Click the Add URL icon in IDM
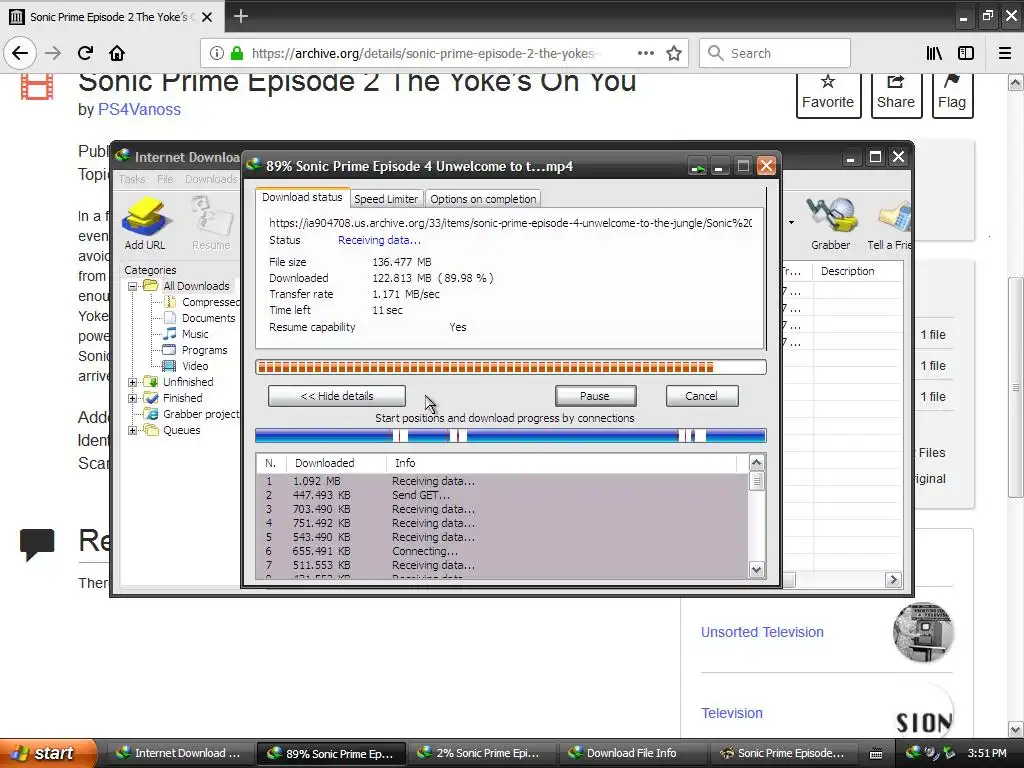Image resolution: width=1024 pixels, height=768 pixels. [x=145, y=223]
